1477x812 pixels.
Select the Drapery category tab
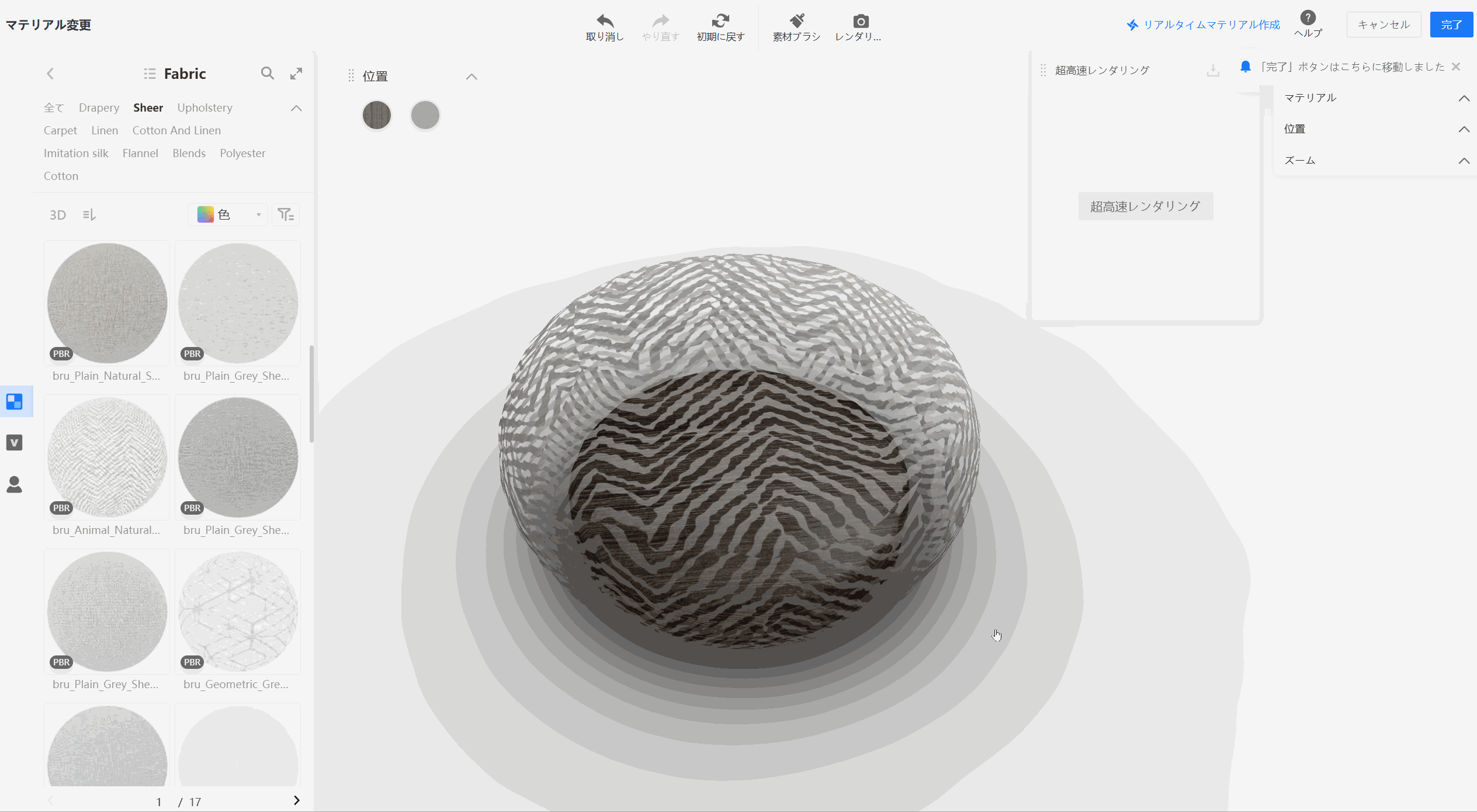(99, 108)
